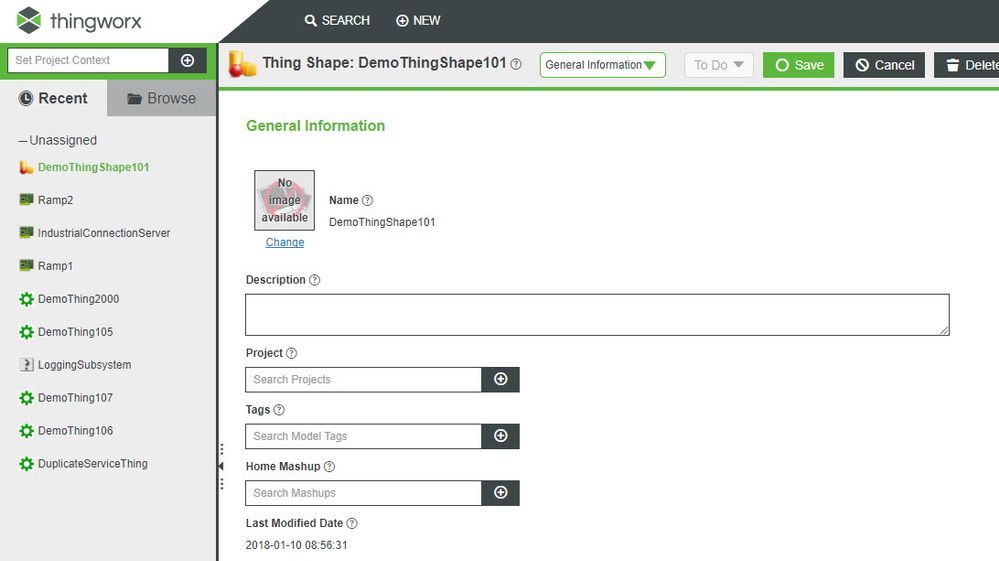The width and height of the screenshot is (999, 561).
Task: Collapse the Unassigned group
Action: click(x=23, y=140)
